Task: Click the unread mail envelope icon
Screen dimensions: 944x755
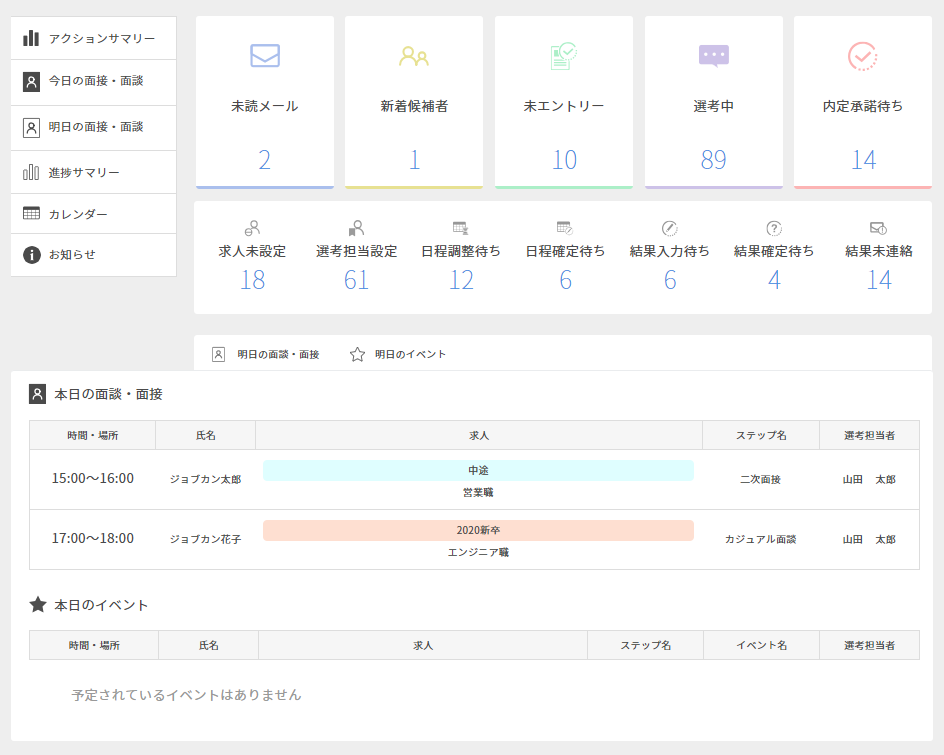Action: tap(265, 56)
